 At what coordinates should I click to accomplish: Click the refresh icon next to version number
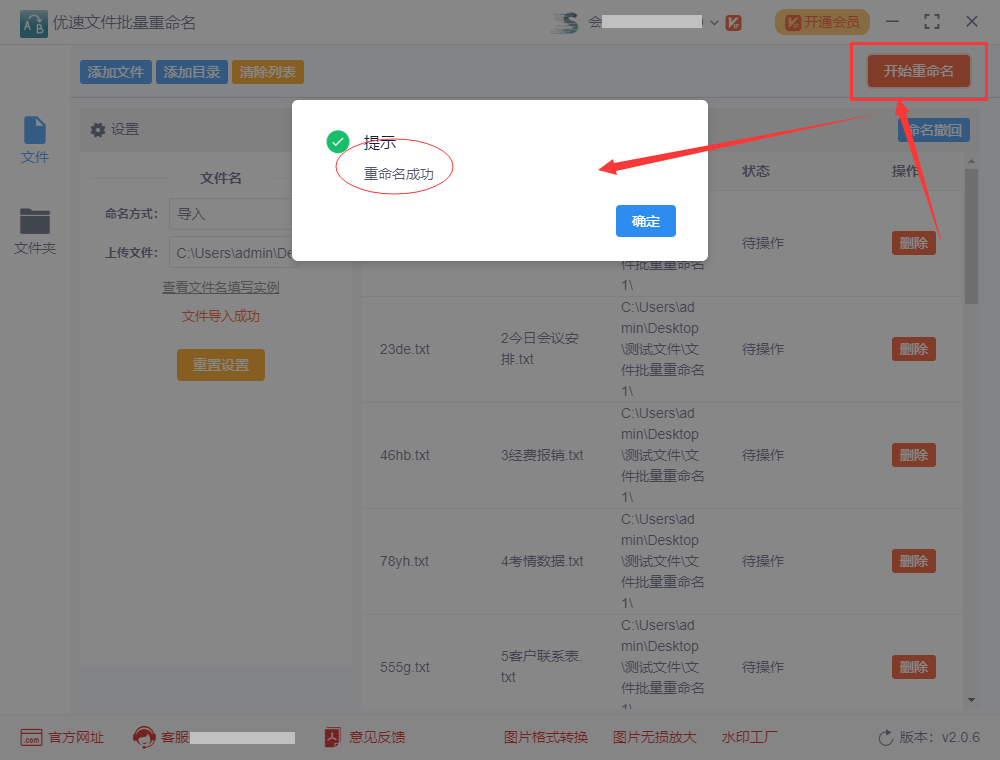coord(886,737)
